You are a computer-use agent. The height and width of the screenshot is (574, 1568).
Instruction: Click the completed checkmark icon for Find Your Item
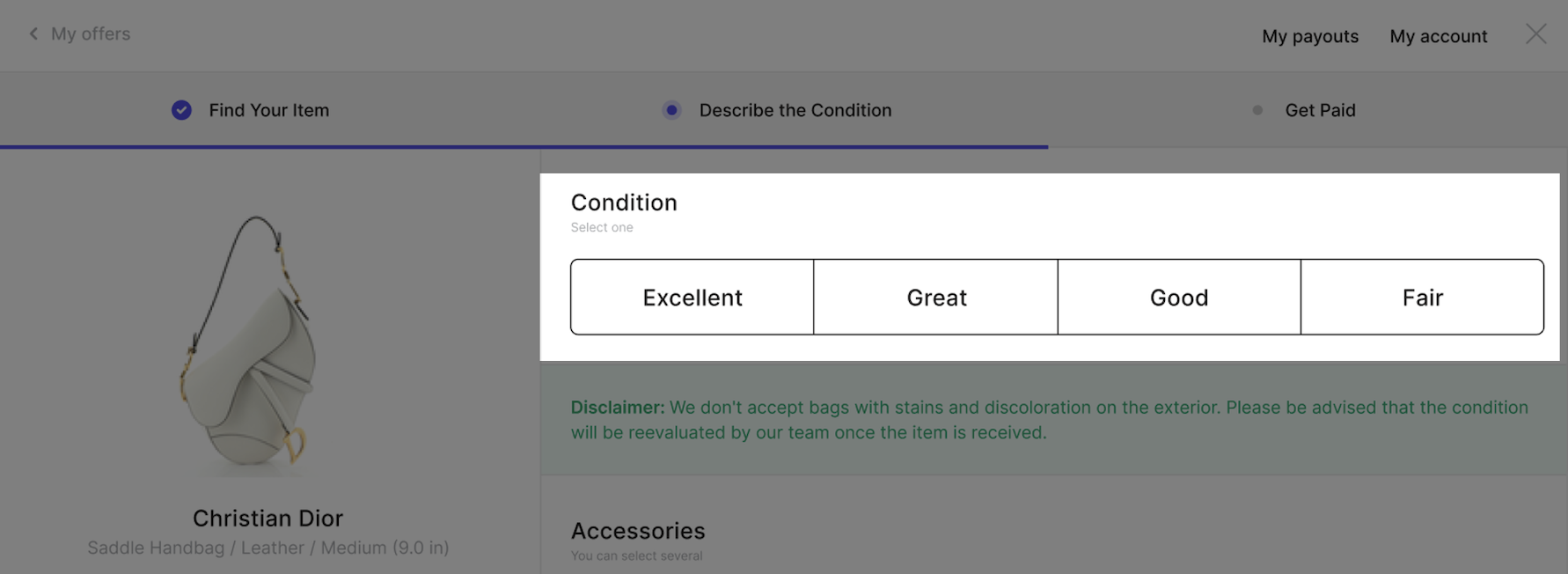(181, 110)
